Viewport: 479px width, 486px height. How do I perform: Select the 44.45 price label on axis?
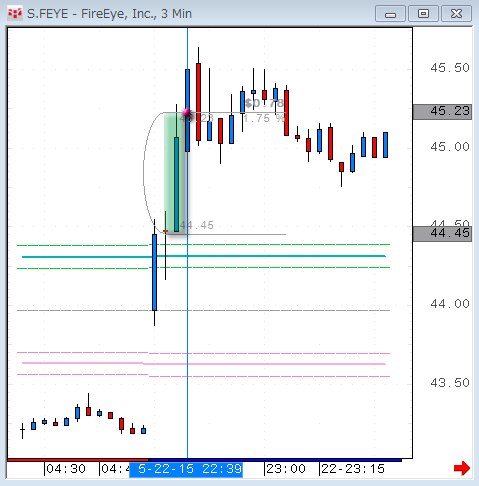pyautogui.click(x=442, y=234)
